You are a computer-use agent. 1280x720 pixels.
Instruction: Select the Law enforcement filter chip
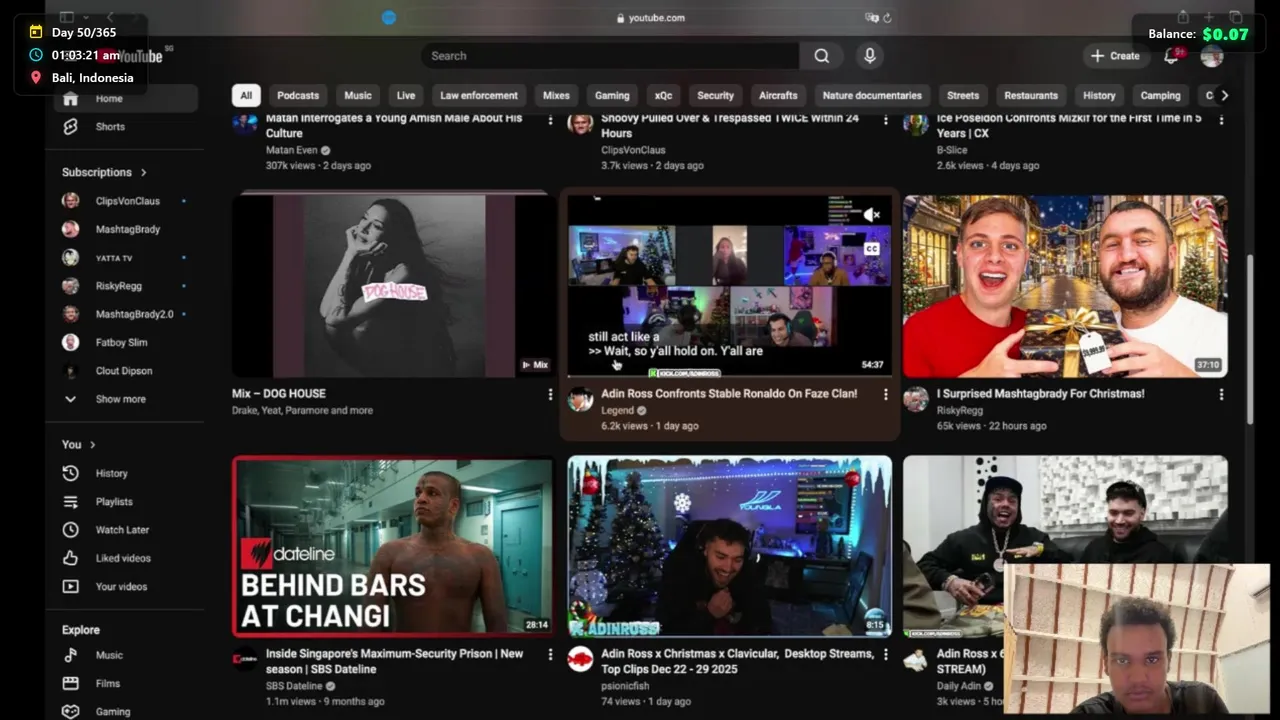[x=479, y=96]
